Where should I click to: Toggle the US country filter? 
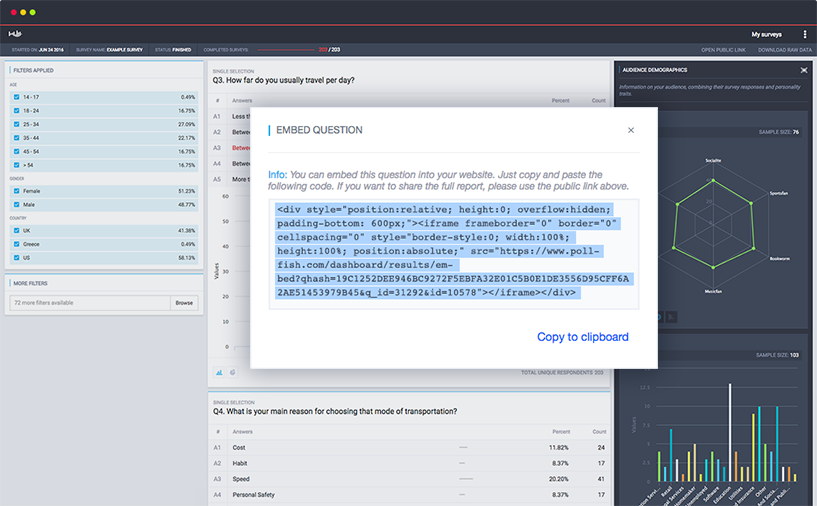(17, 257)
